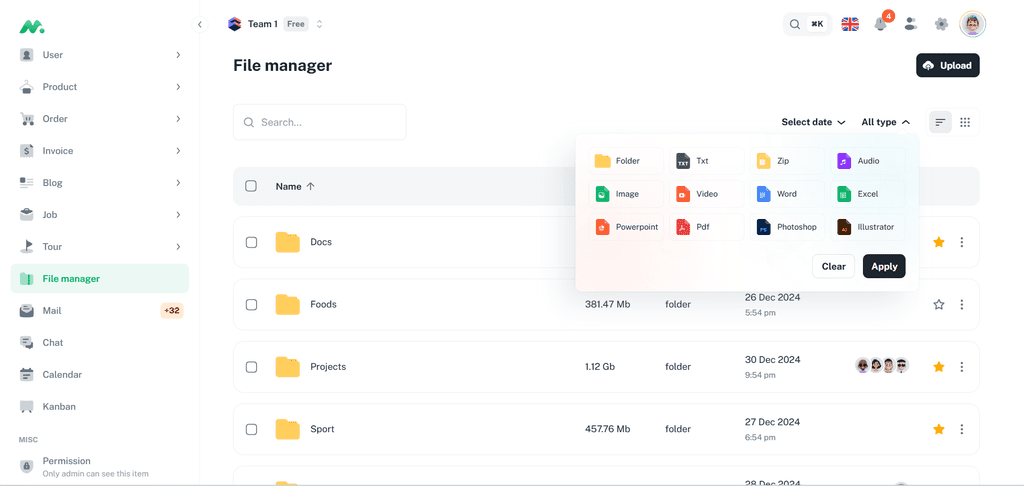Expand the Product menu in sidebar
Viewport: 1024px width, 486px height.
click(x=100, y=87)
